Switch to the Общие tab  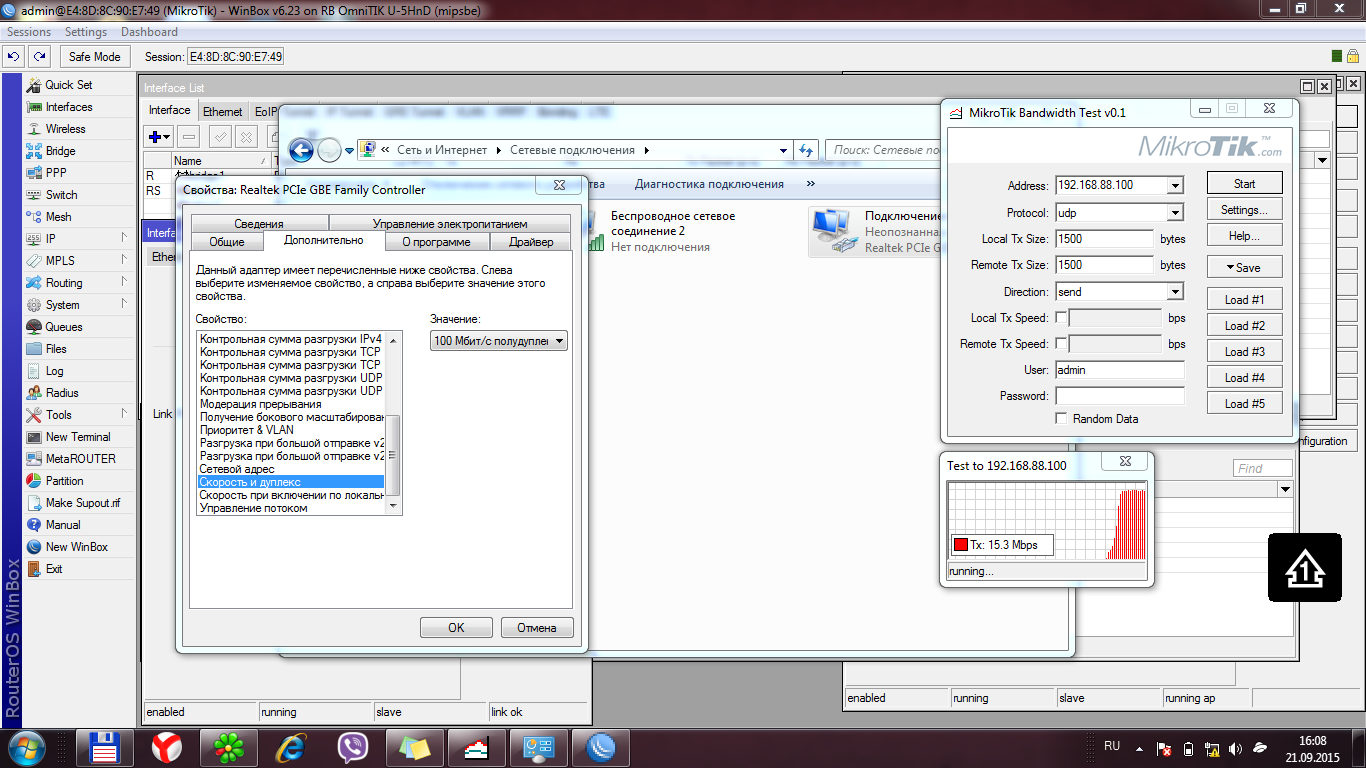227,242
